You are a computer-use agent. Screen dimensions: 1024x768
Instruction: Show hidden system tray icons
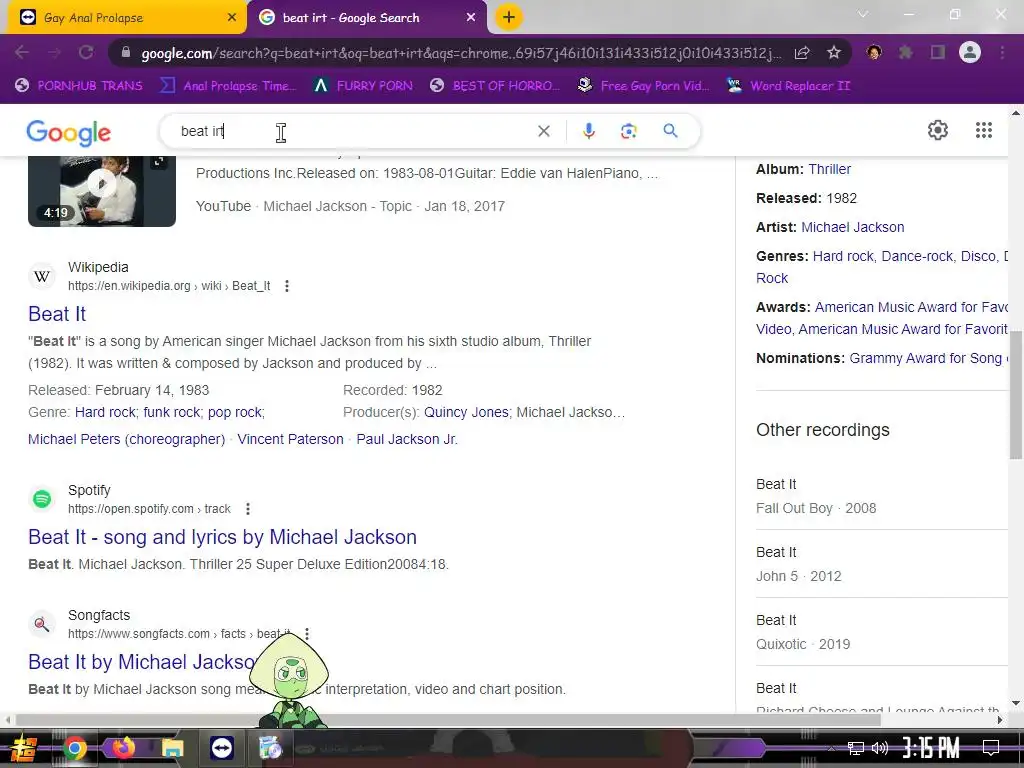831,748
